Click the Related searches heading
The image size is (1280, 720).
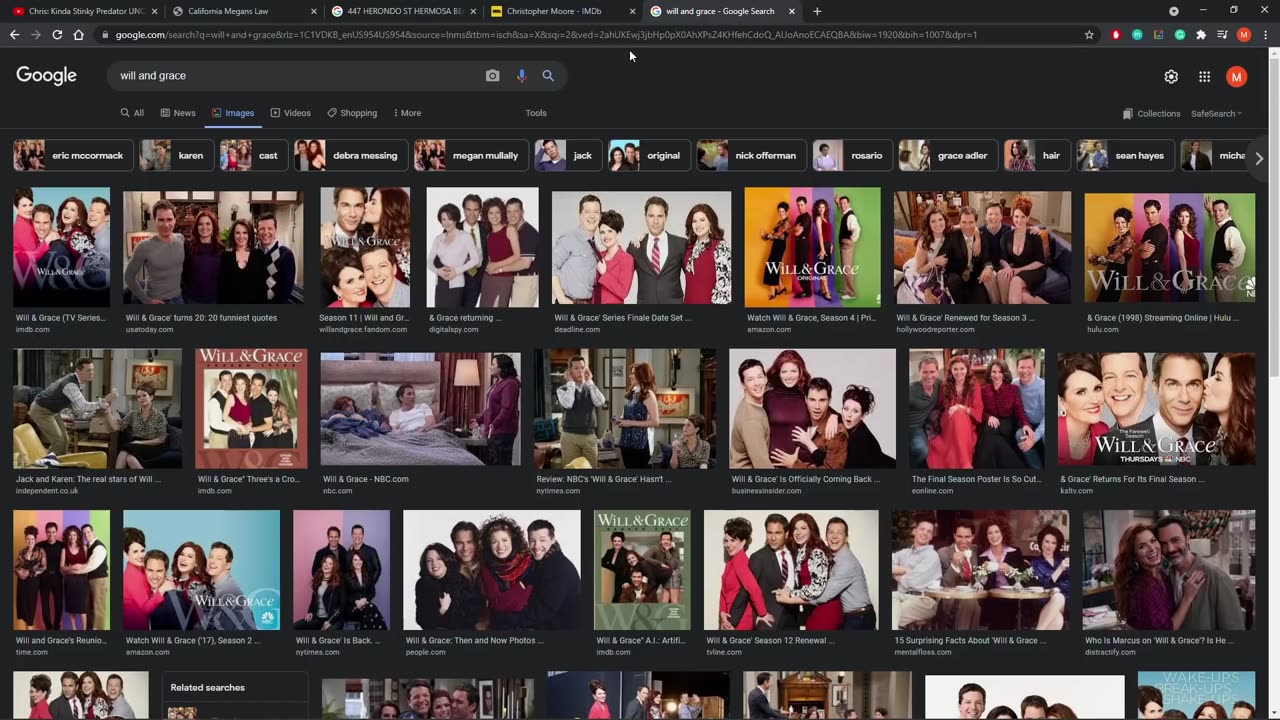click(x=207, y=688)
